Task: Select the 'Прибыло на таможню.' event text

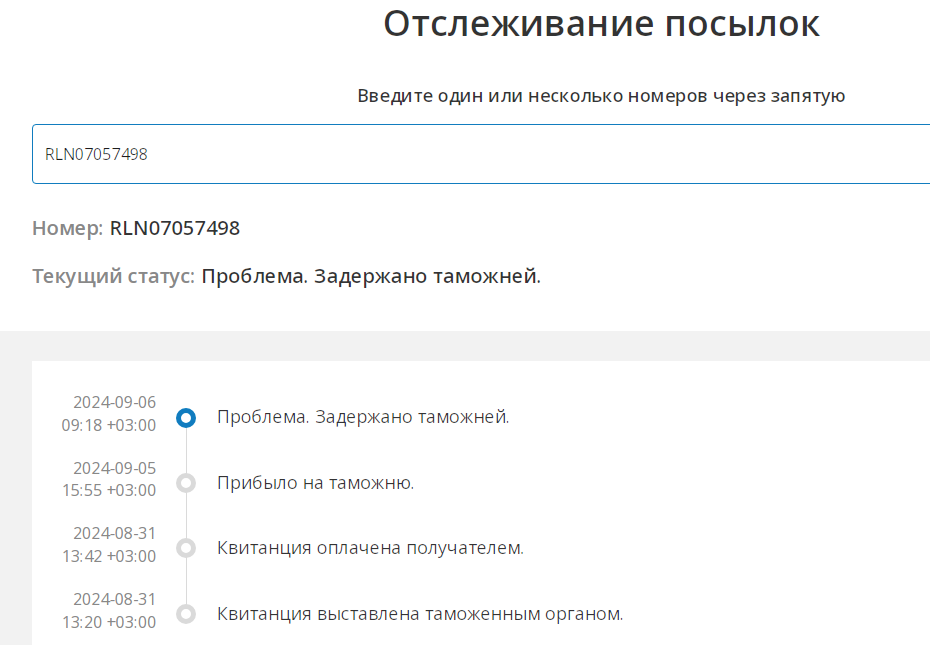Action: pos(315,483)
